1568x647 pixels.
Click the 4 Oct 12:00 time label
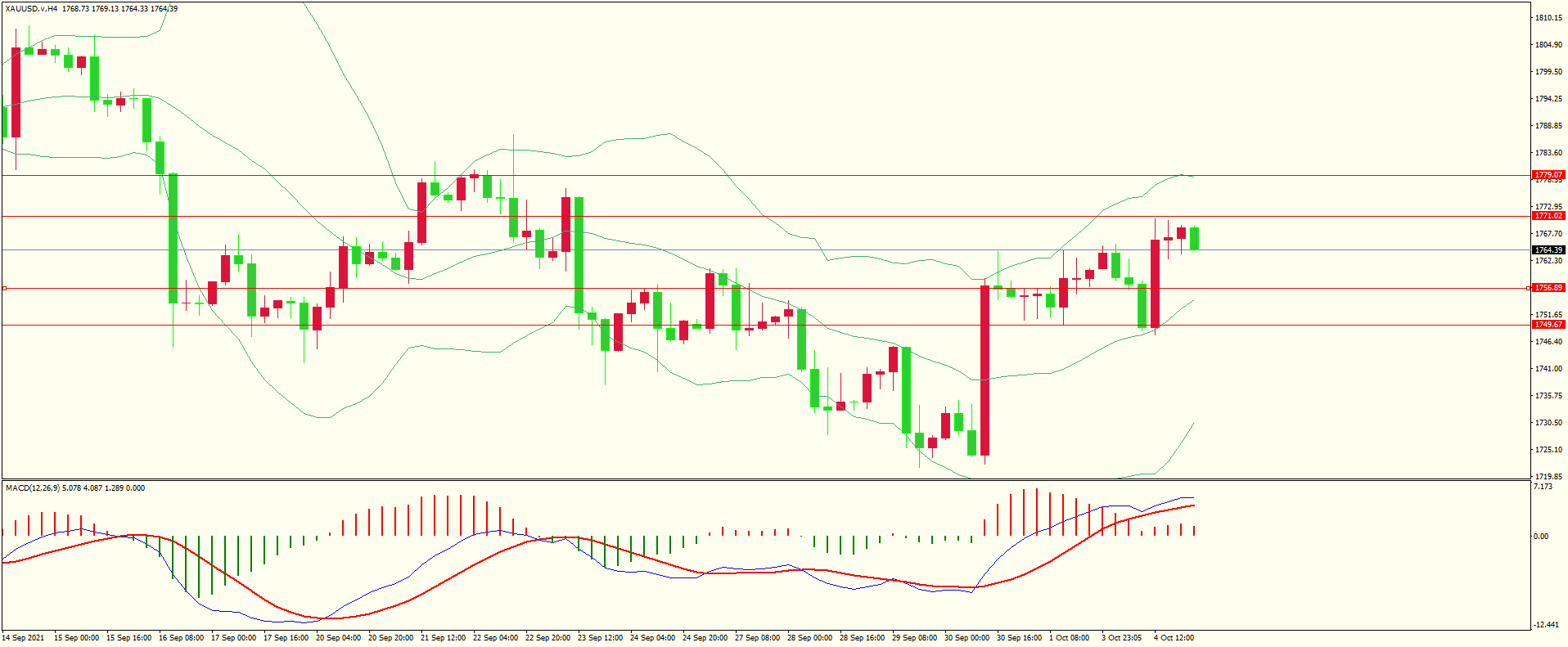point(1174,638)
